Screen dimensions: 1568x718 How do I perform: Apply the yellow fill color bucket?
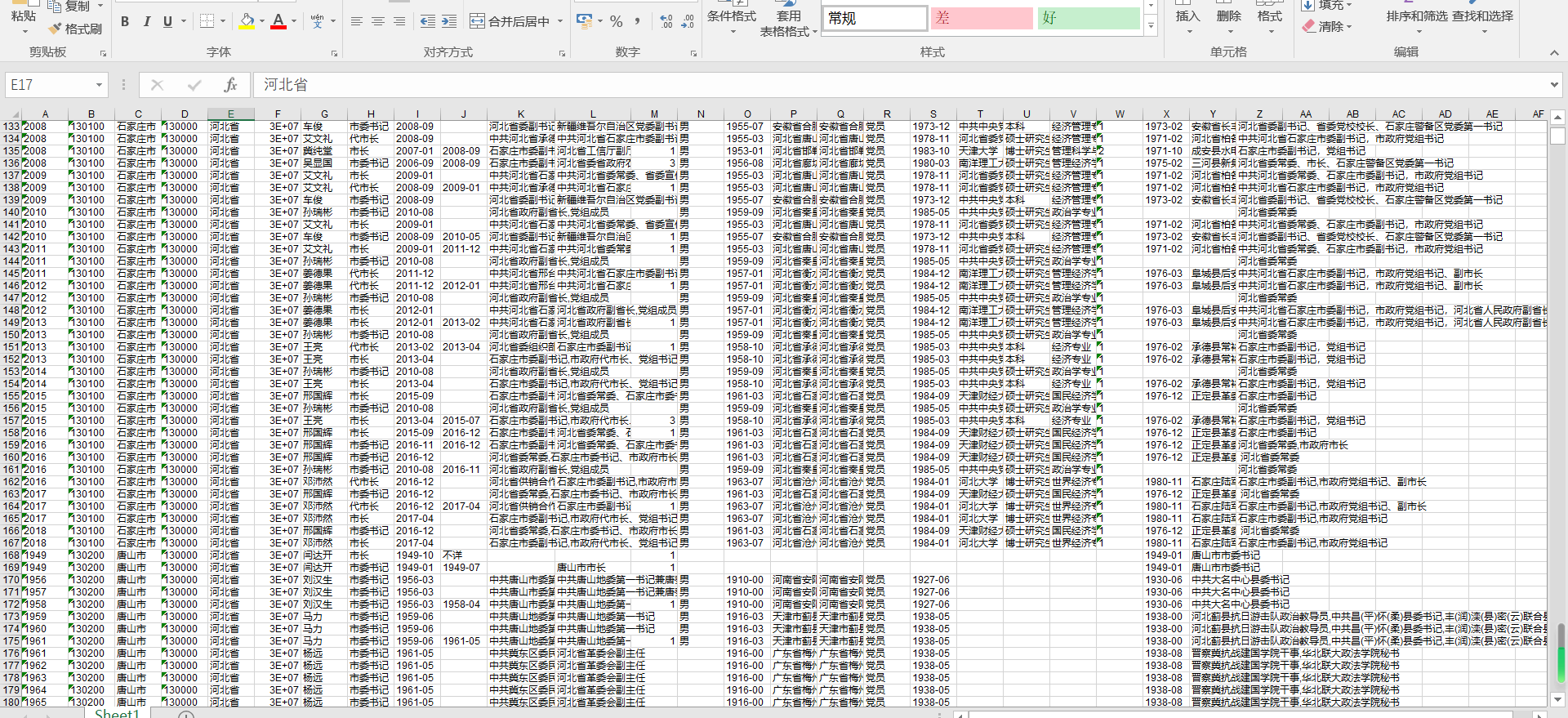pos(246,22)
